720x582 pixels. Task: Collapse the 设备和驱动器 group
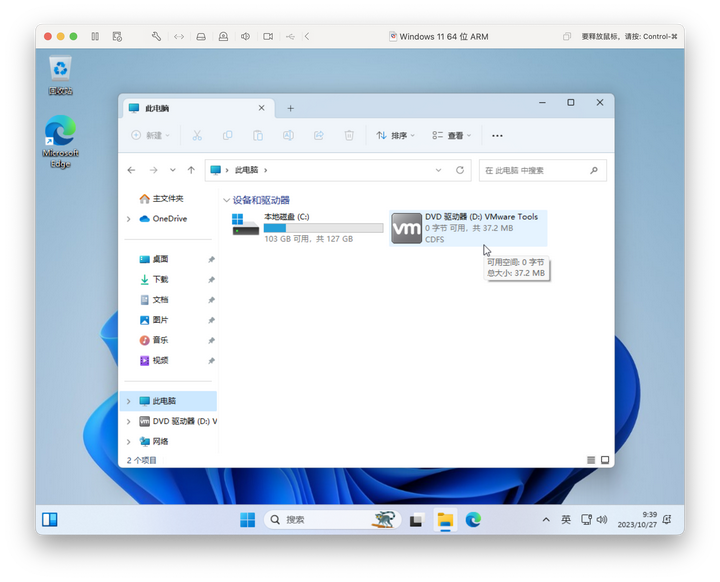pyautogui.click(x=226, y=200)
